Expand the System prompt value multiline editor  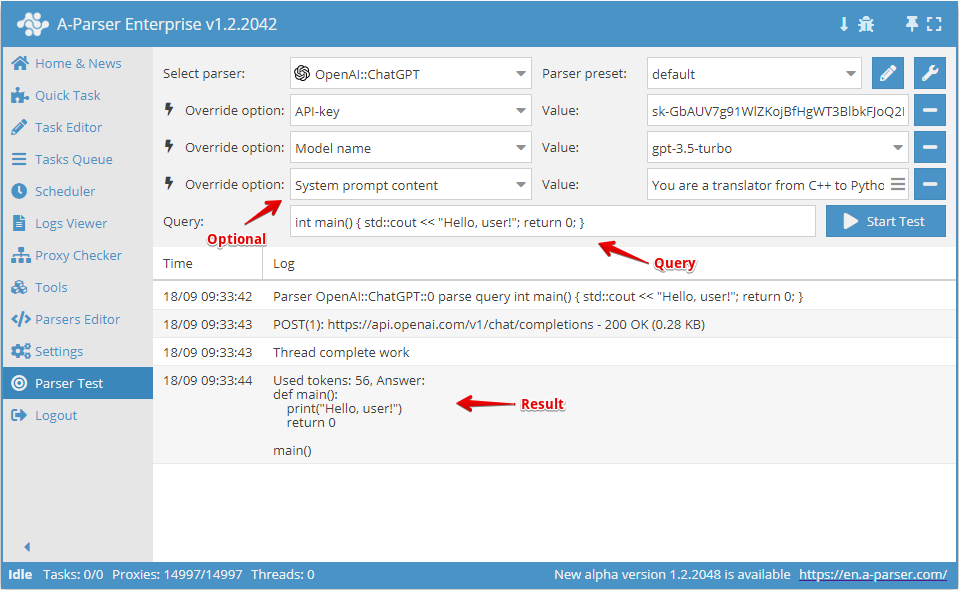pyautogui.click(x=898, y=184)
